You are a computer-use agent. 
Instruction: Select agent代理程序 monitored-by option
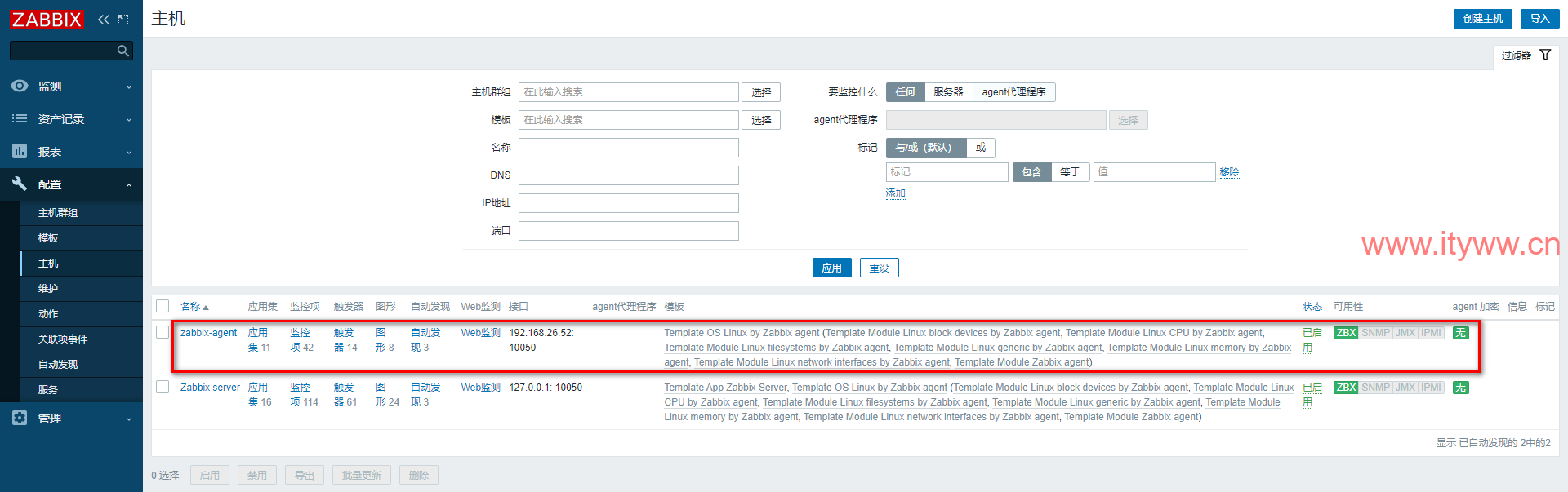coord(1013,92)
